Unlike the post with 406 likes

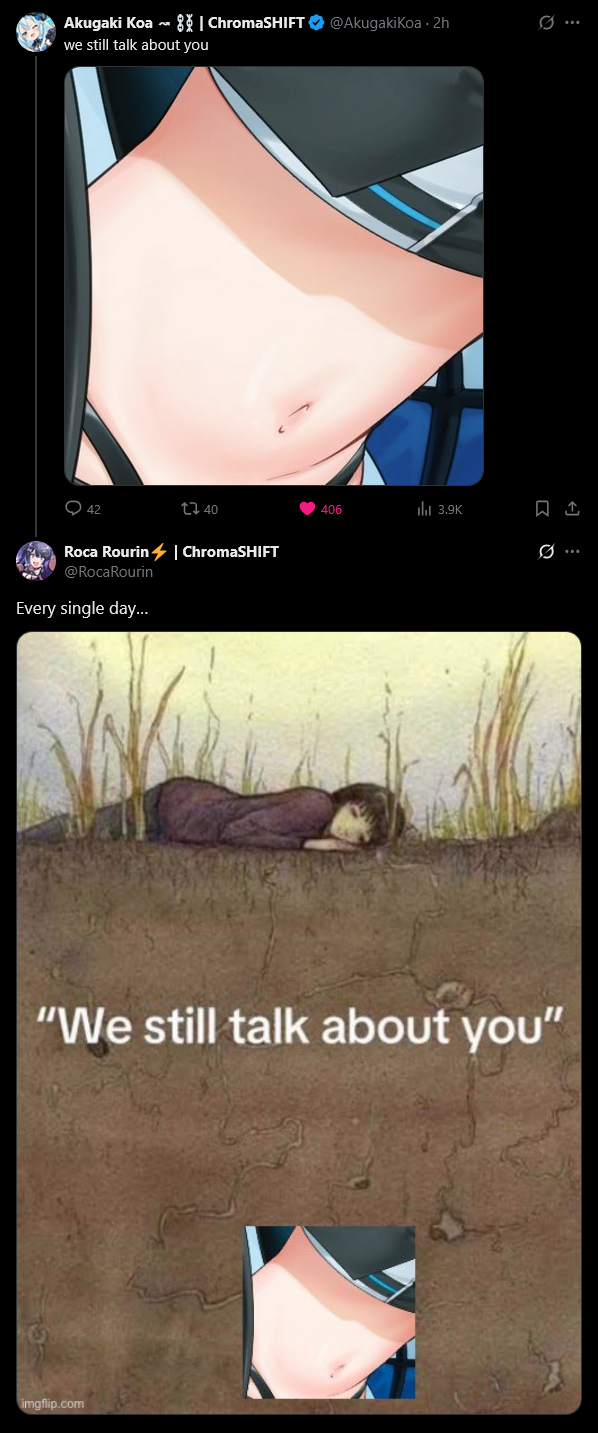click(x=321, y=509)
